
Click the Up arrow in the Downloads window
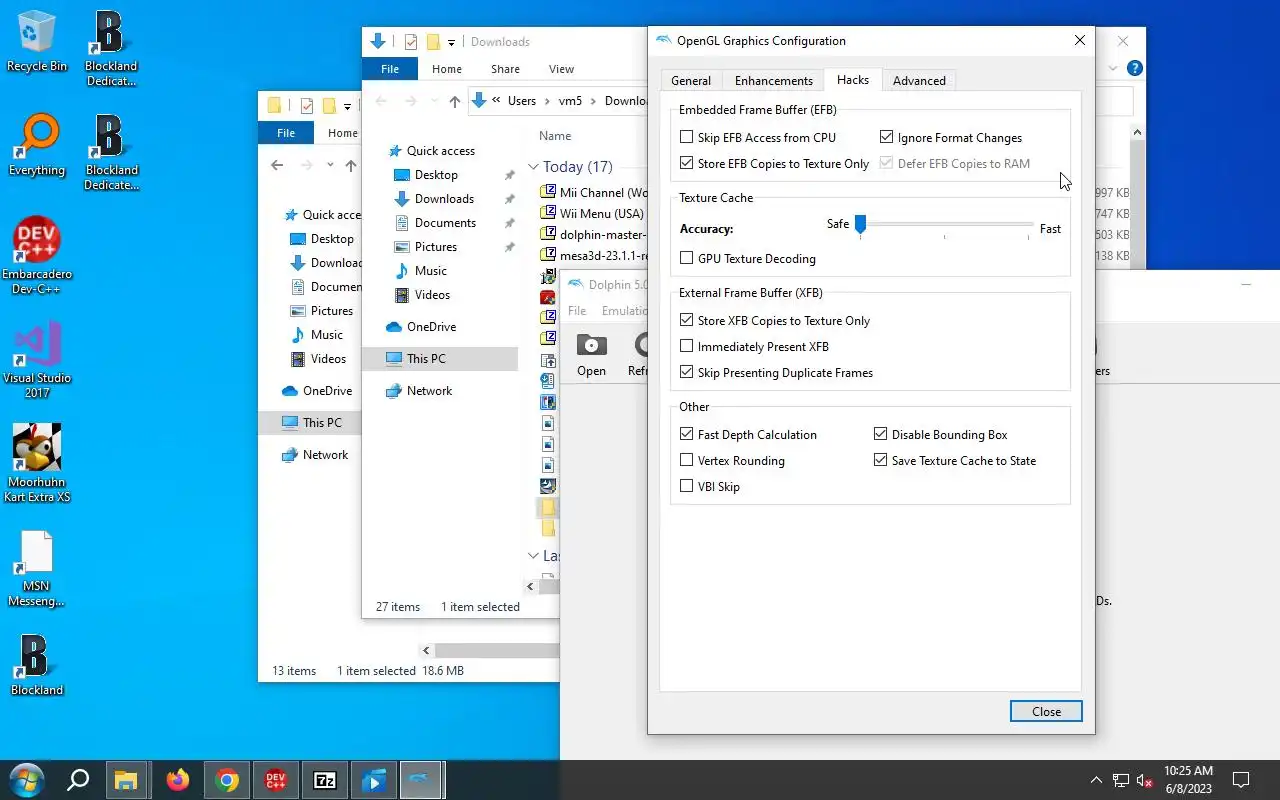[x=455, y=101]
